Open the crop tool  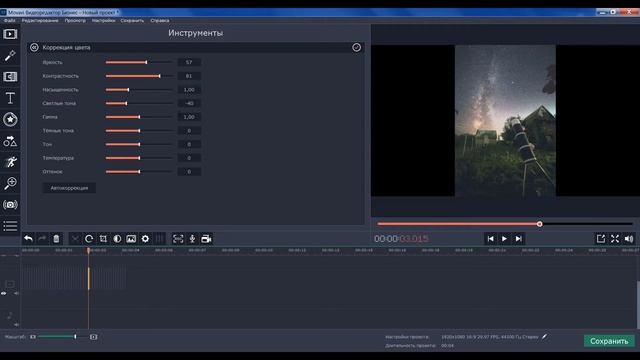(103, 239)
